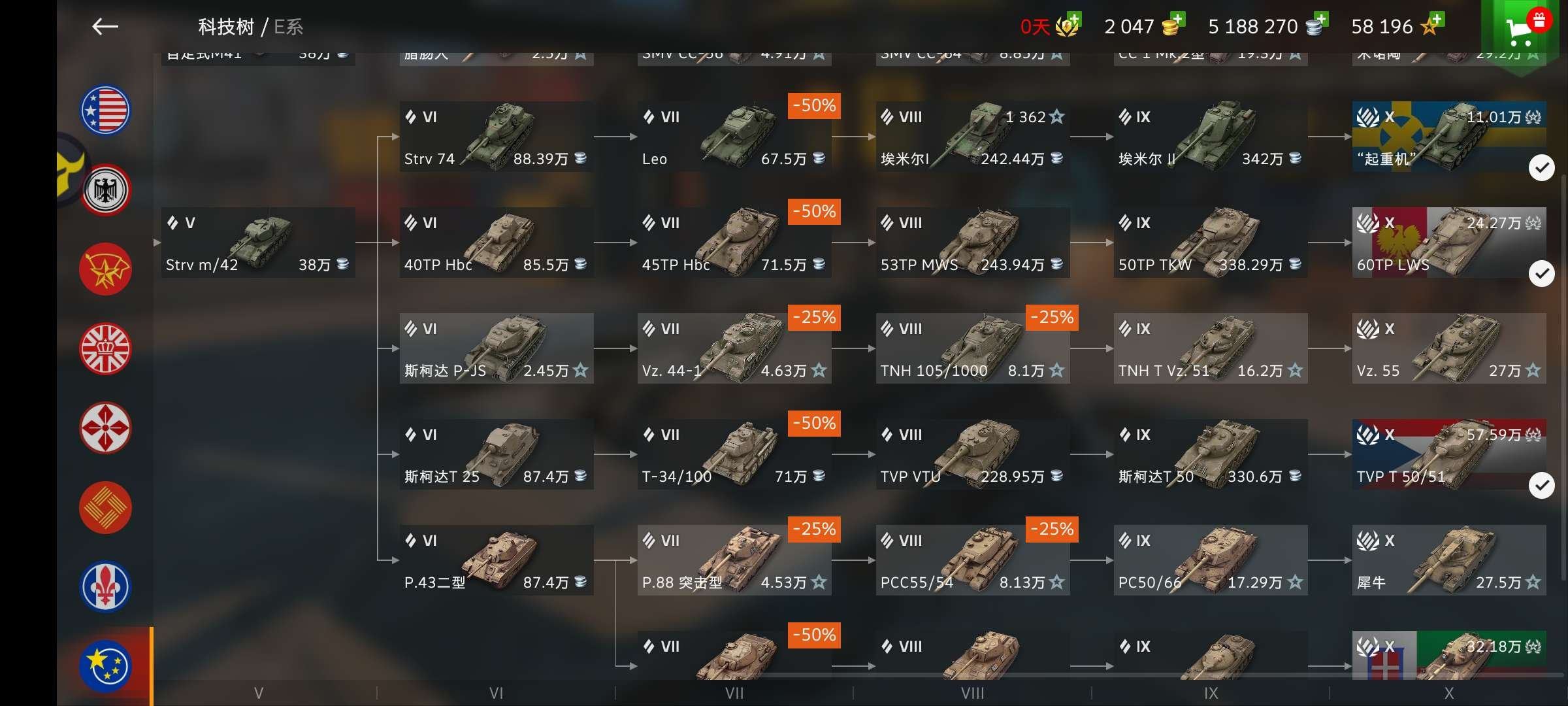This screenshot has width=1568, height=706.
Task: Toggle the checkmark on 60TP LWS
Action: 1541,274
